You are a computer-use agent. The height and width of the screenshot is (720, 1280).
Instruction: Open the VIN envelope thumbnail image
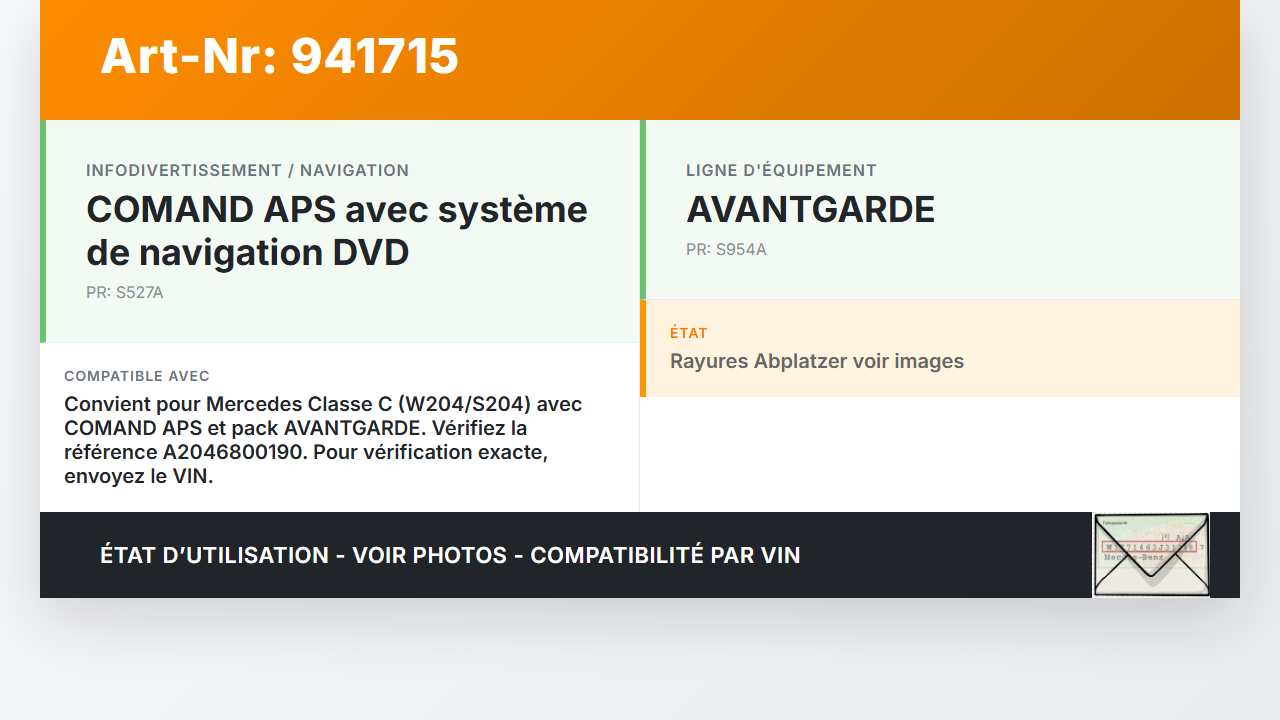click(x=1151, y=555)
